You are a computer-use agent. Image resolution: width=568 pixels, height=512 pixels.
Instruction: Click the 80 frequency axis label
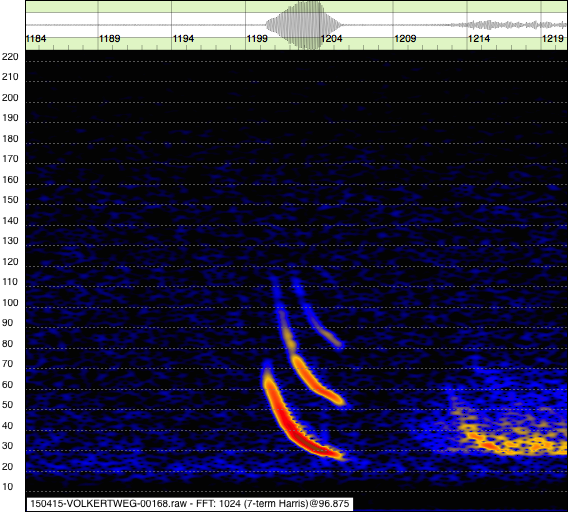8,343
